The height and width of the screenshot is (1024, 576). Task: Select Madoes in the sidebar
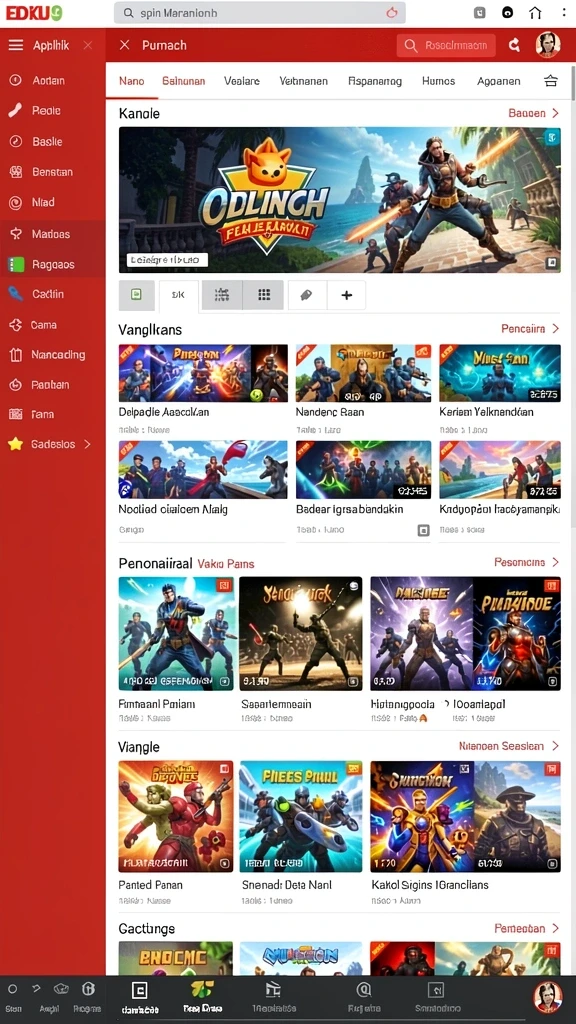point(51,234)
